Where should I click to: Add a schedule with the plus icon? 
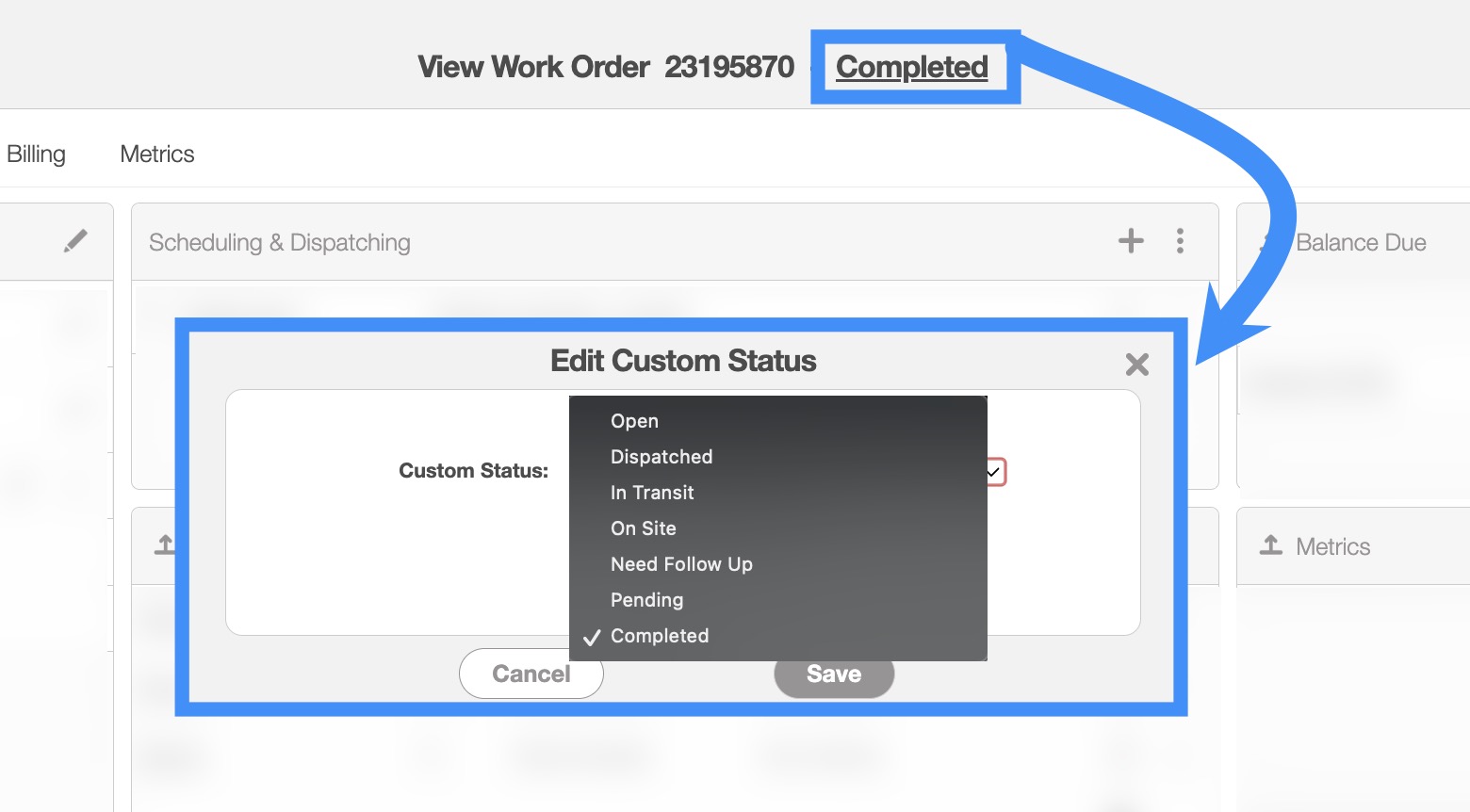pos(1131,241)
